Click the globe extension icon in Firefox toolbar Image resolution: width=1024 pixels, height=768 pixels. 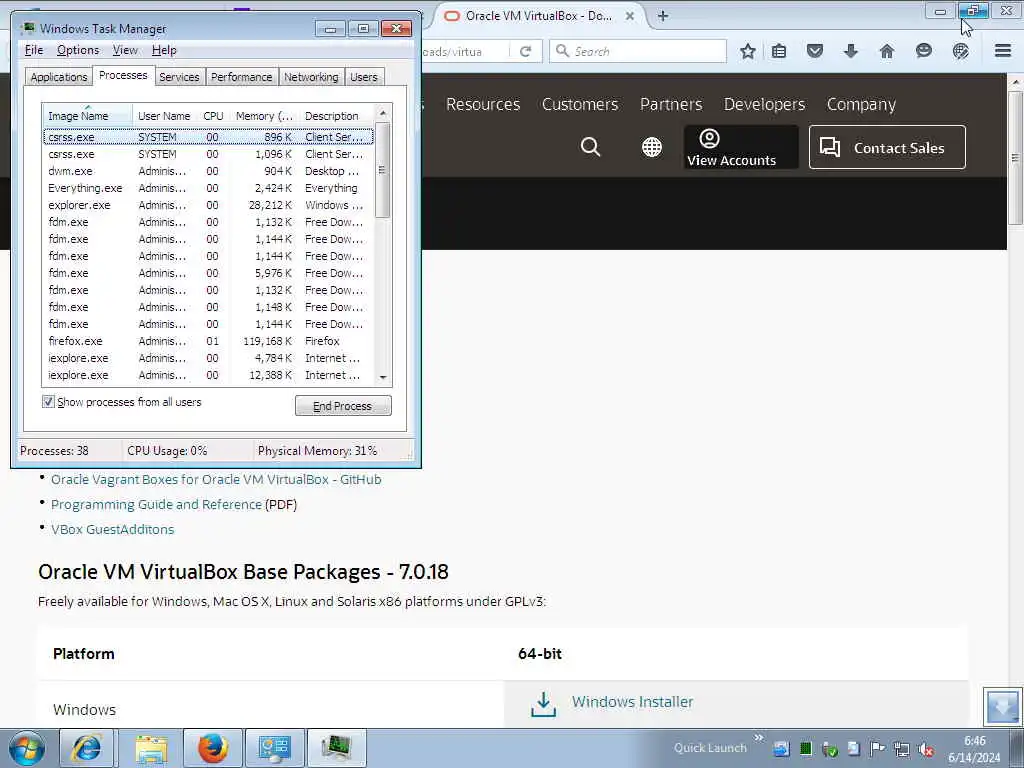click(x=960, y=51)
